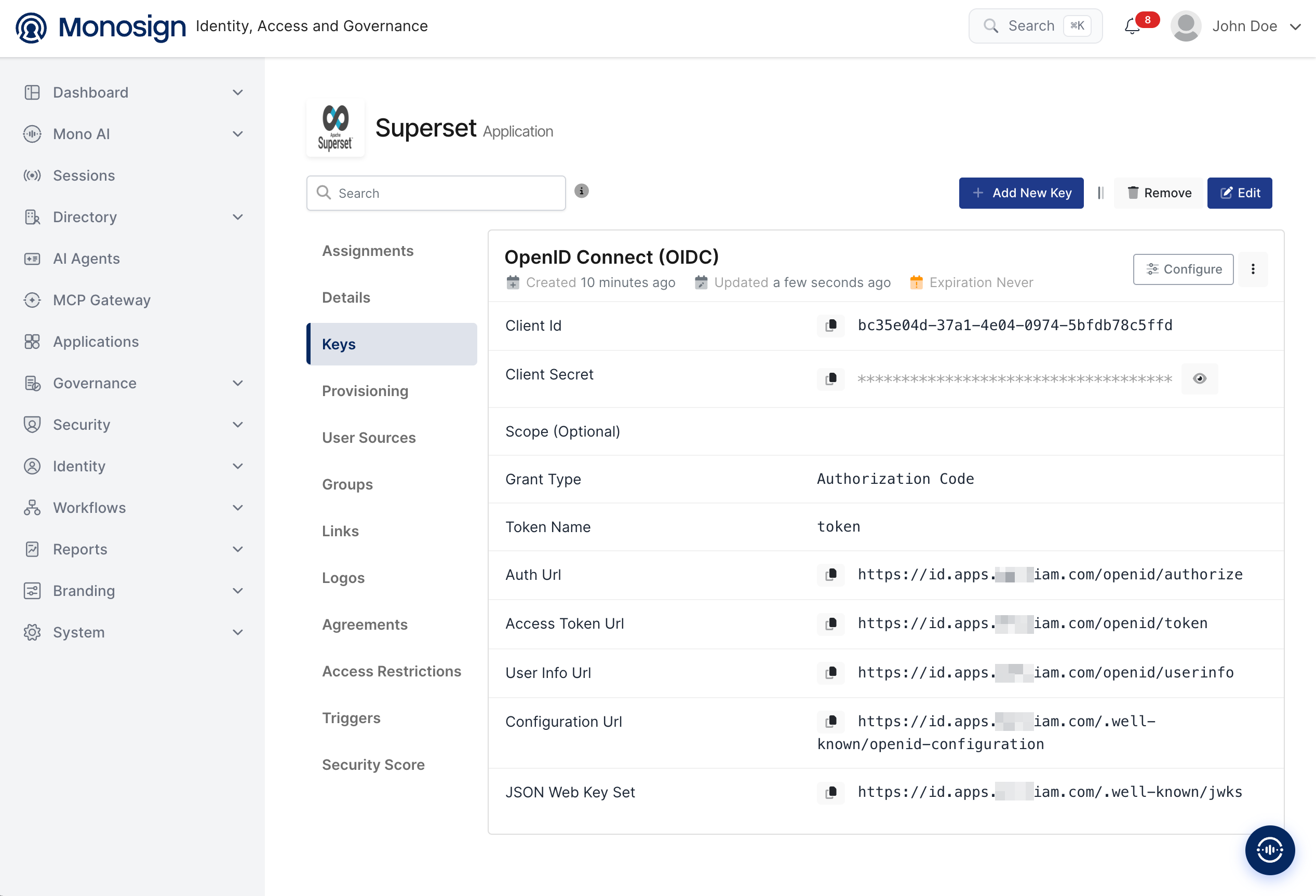Open the Mono AI floating assistant button
The width and height of the screenshot is (1316, 896).
coord(1270,850)
